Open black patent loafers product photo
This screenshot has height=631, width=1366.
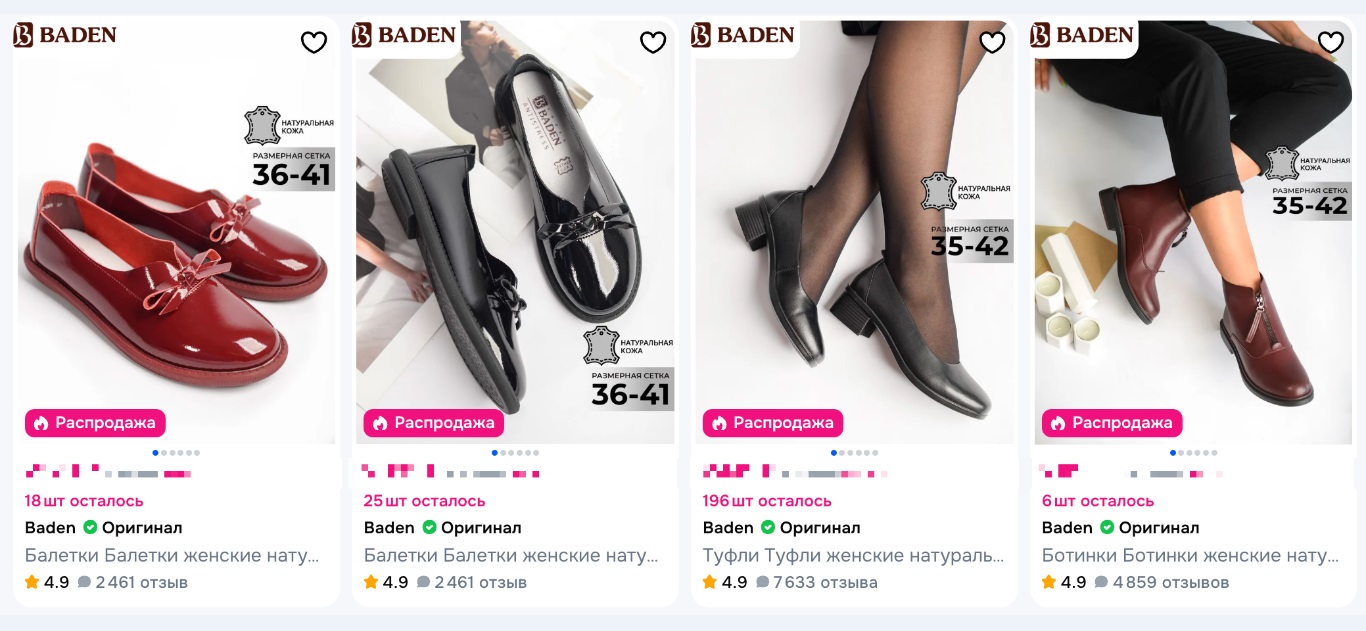click(516, 232)
